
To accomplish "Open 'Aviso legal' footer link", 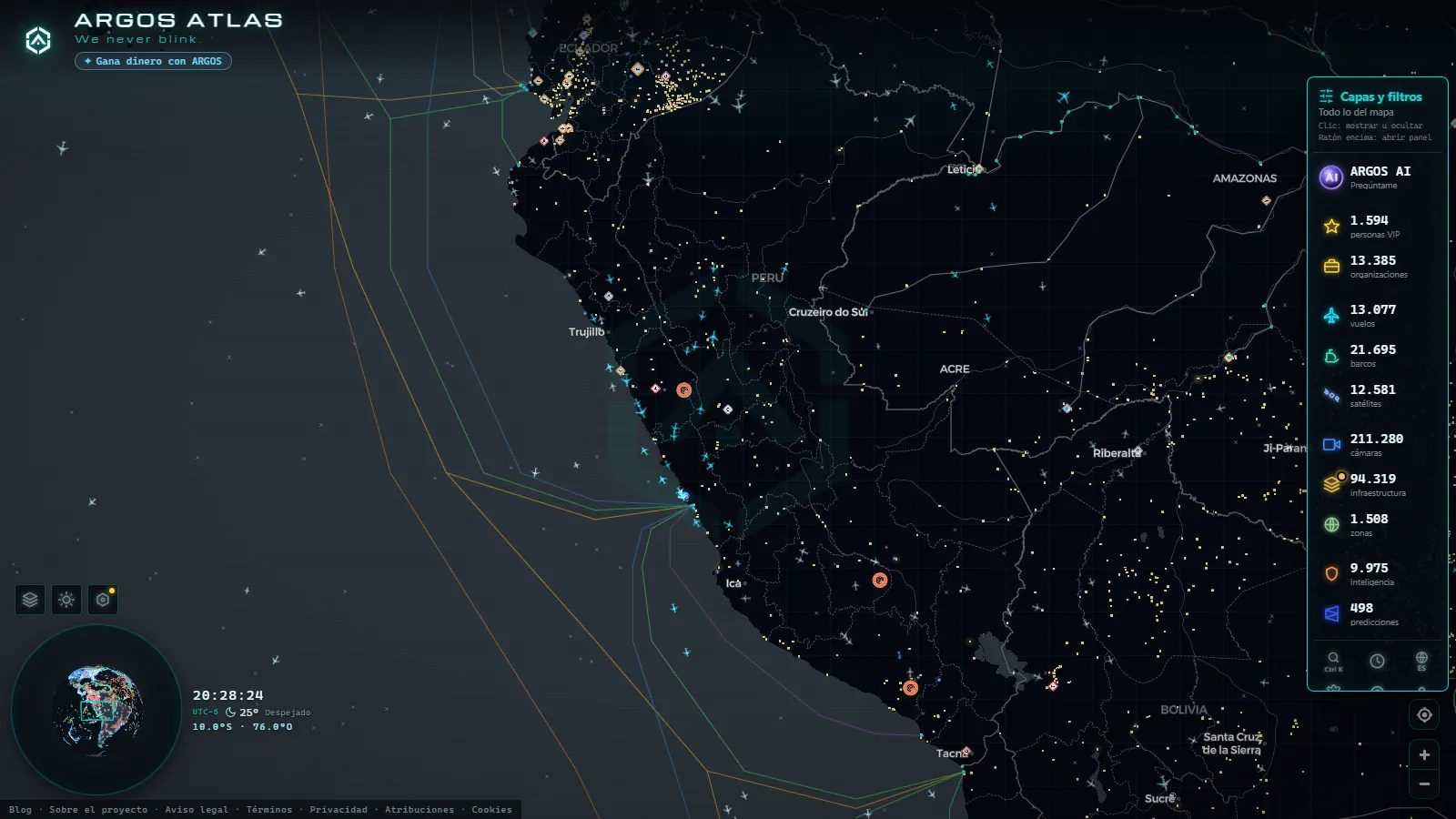I will click(197, 810).
